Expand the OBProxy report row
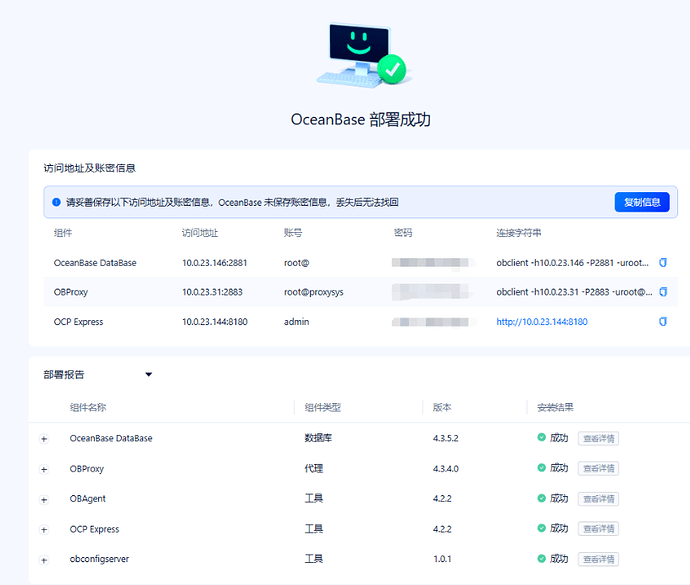Screen dimensions: 690x585 click(44, 469)
